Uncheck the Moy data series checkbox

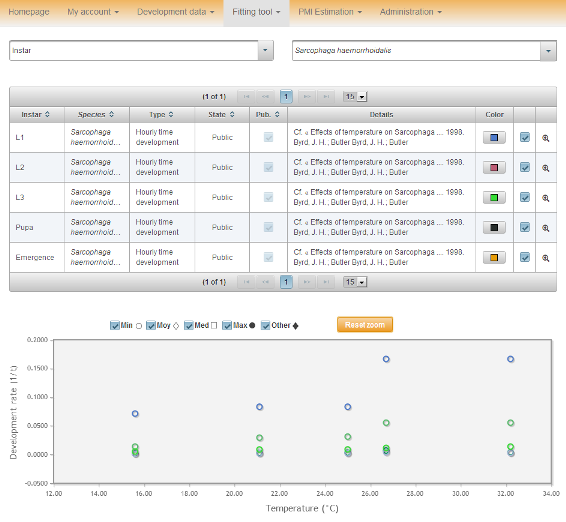(x=151, y=325)
